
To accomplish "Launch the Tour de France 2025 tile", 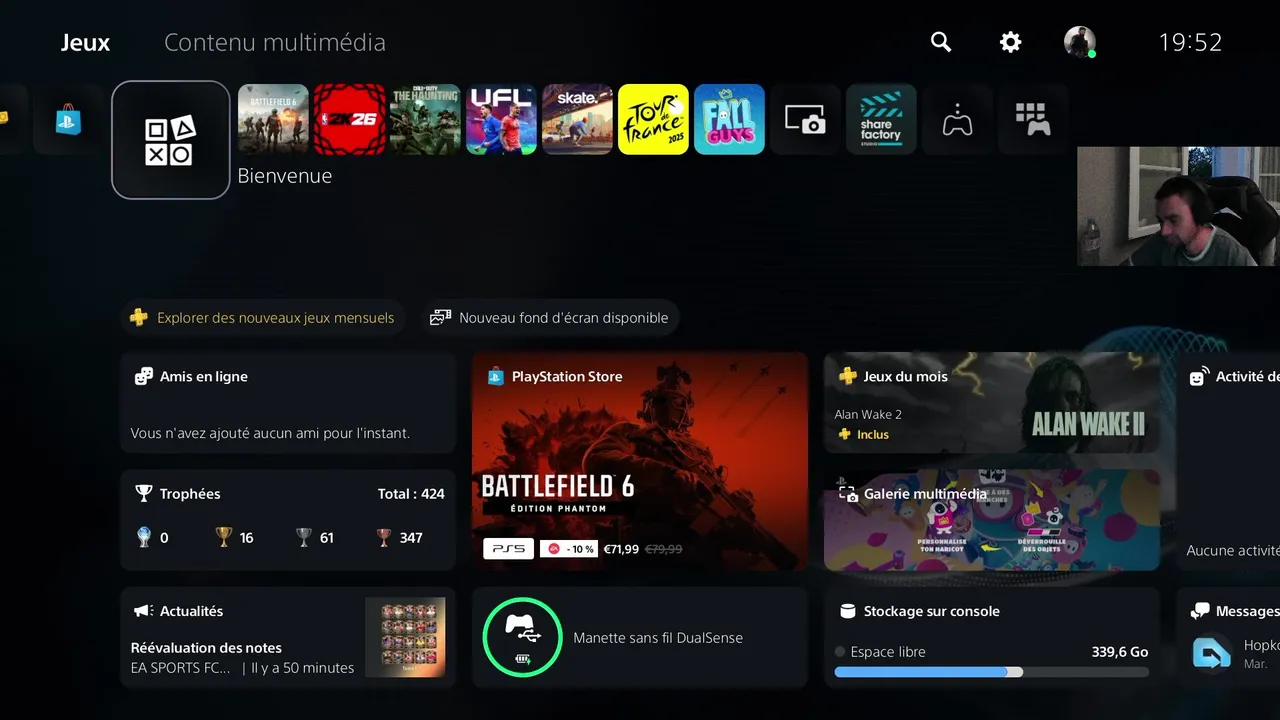I will pyautogui.click(x=653, y=119).
